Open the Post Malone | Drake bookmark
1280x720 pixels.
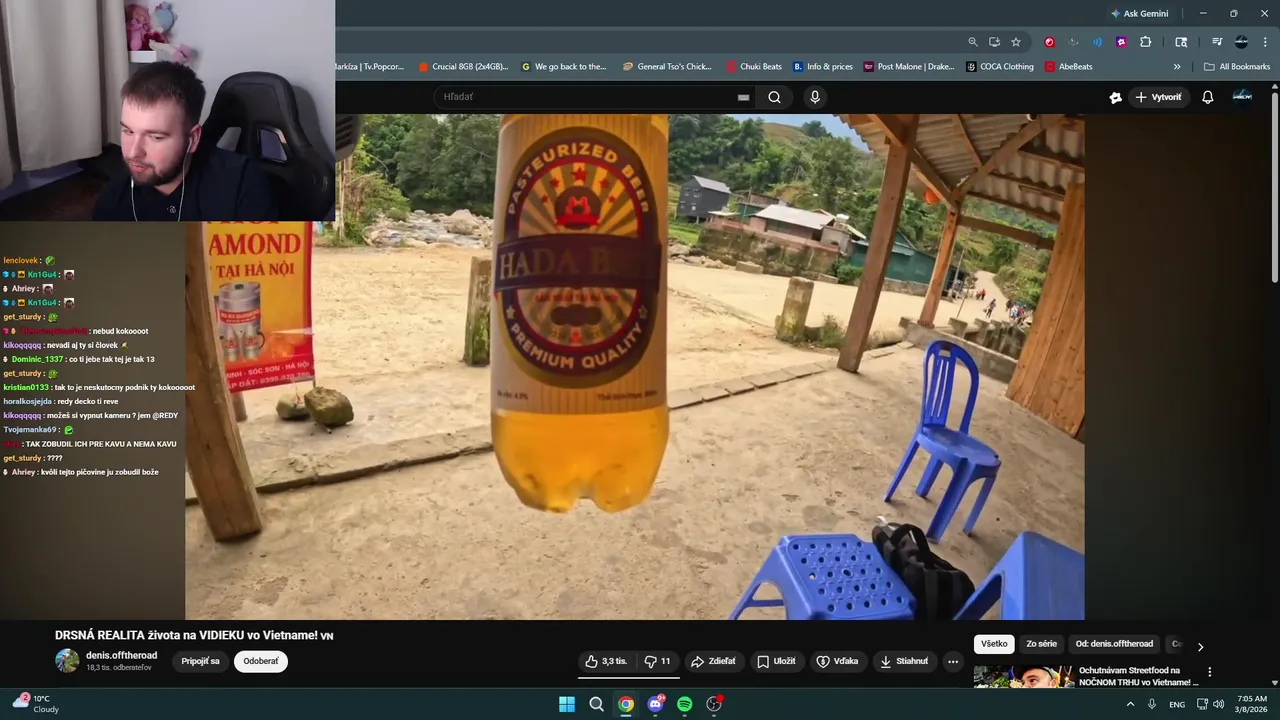909,67
